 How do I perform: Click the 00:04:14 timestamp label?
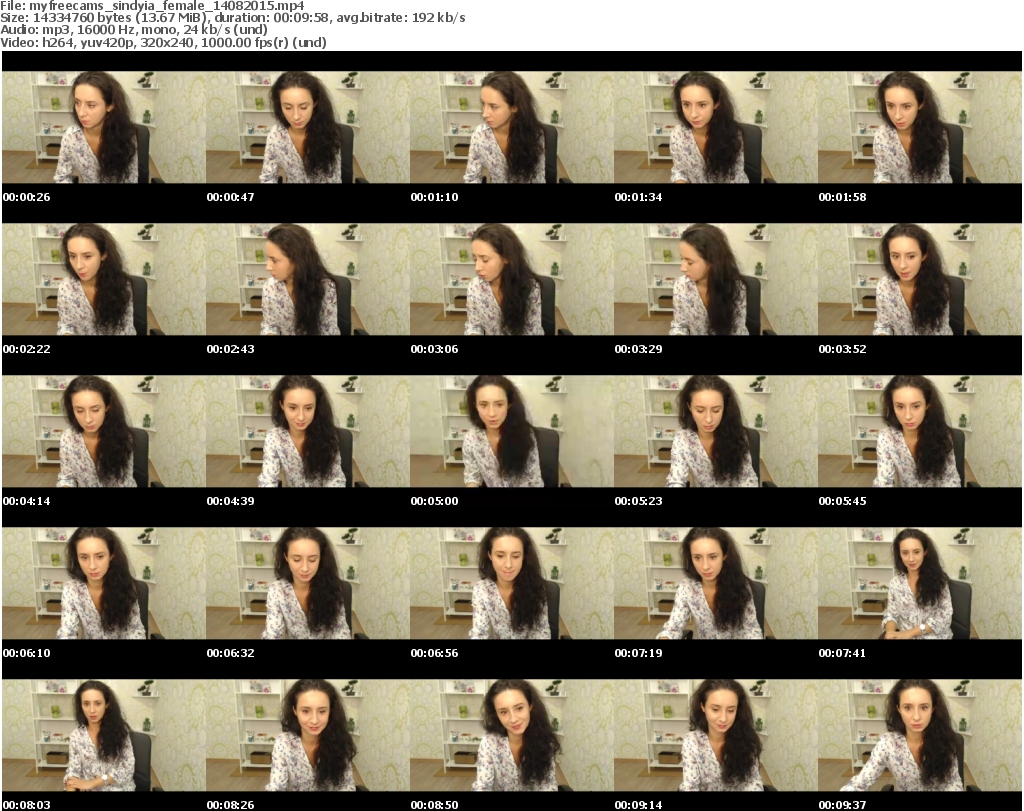(27, 501)
